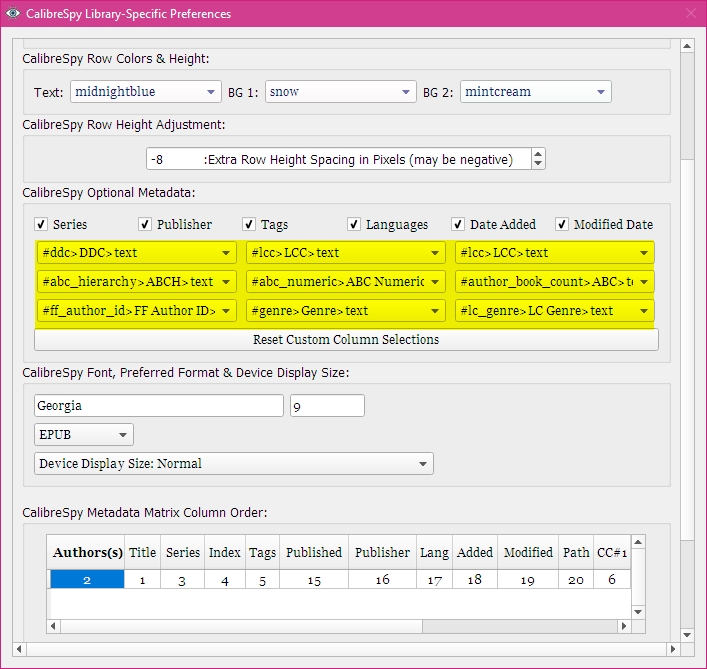Toggle the Series checkbox
The image size is (707, 669).
coord(41,224)
